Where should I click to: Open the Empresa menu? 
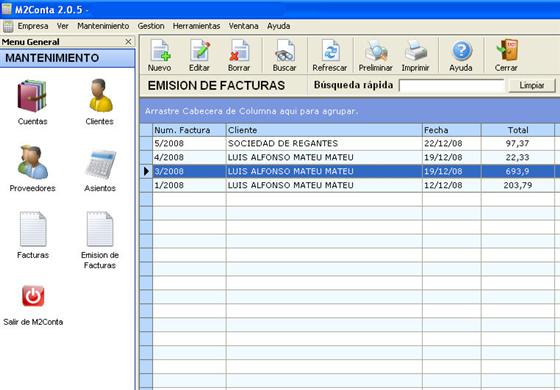33,26
